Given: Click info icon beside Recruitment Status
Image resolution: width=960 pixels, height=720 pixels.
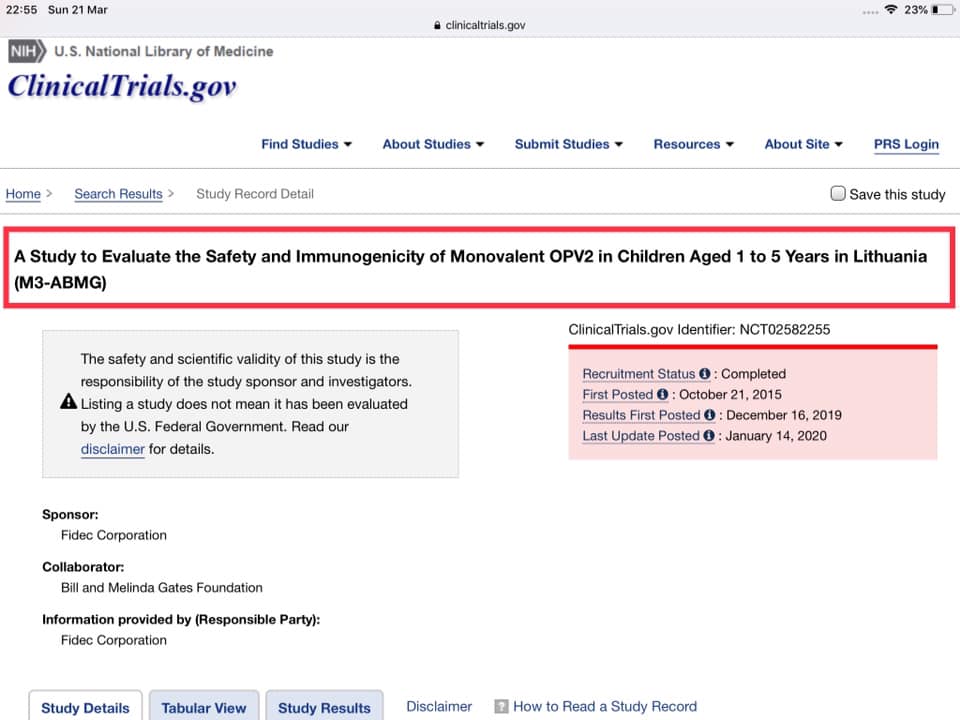Looking at the screenshot, I should [705, 373].
